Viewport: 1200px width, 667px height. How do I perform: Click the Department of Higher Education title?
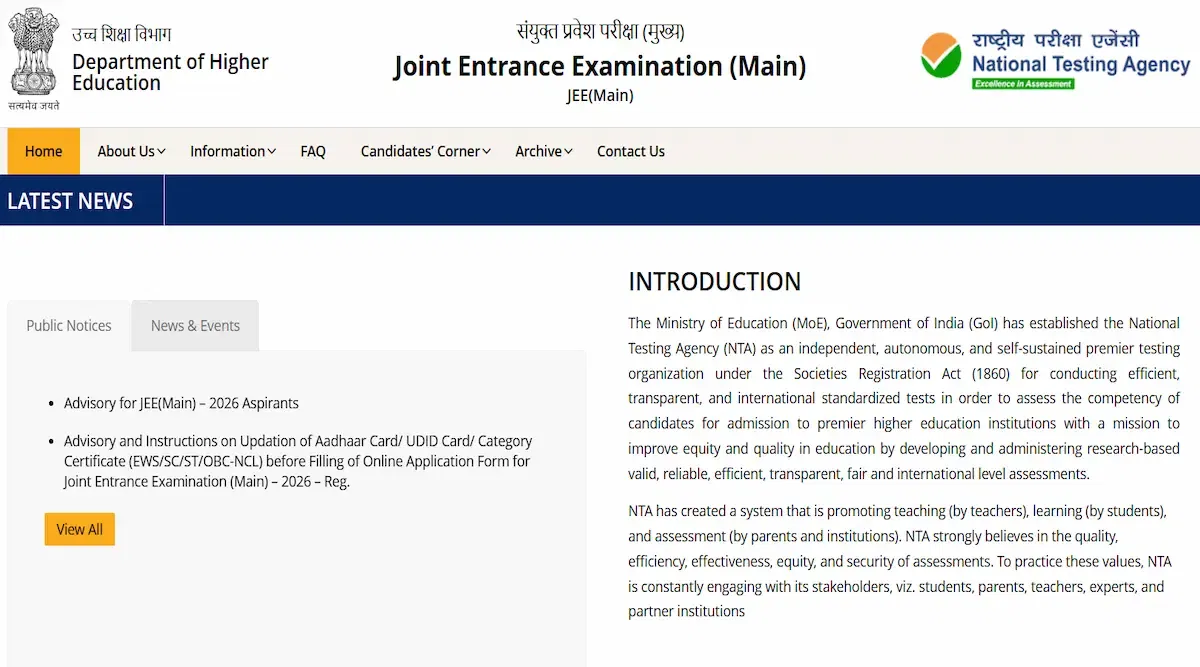coord(170,72)
